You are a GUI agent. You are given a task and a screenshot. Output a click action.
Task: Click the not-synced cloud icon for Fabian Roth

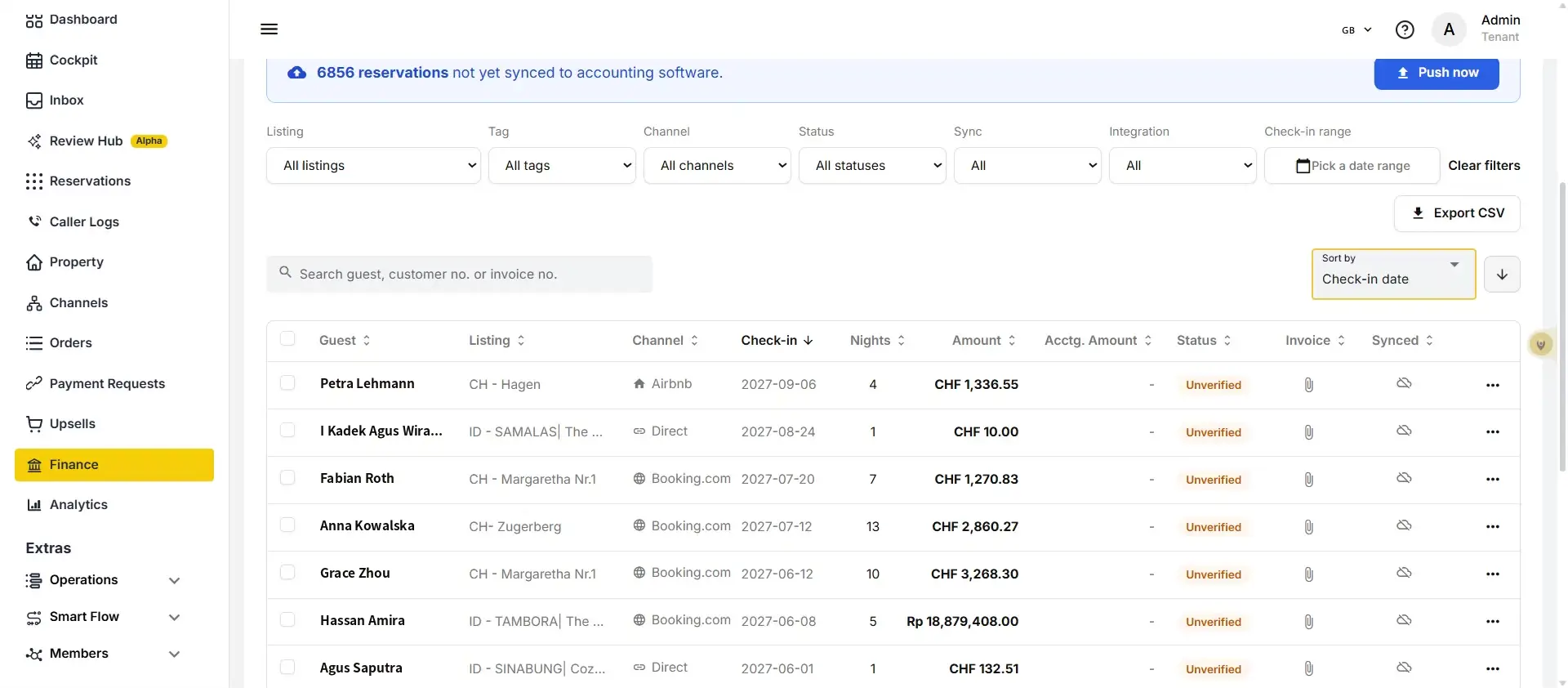pyautogui.click(x=1404, y=478)
